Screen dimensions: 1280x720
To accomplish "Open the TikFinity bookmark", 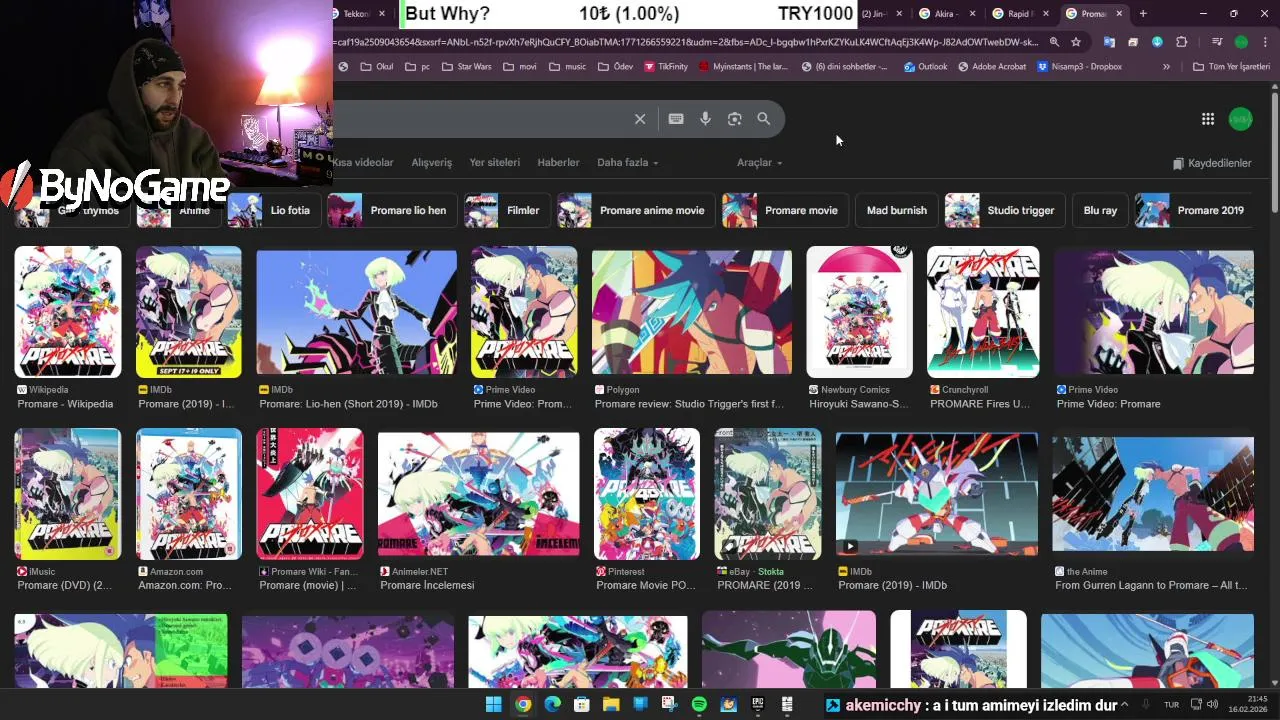I will (666, 67).
